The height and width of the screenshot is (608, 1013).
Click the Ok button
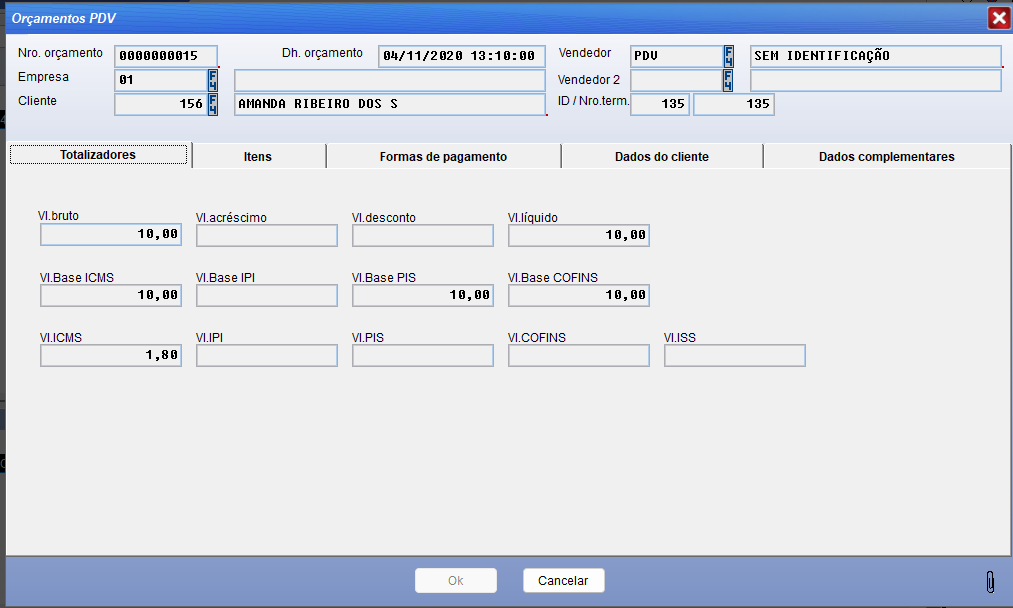455,580
